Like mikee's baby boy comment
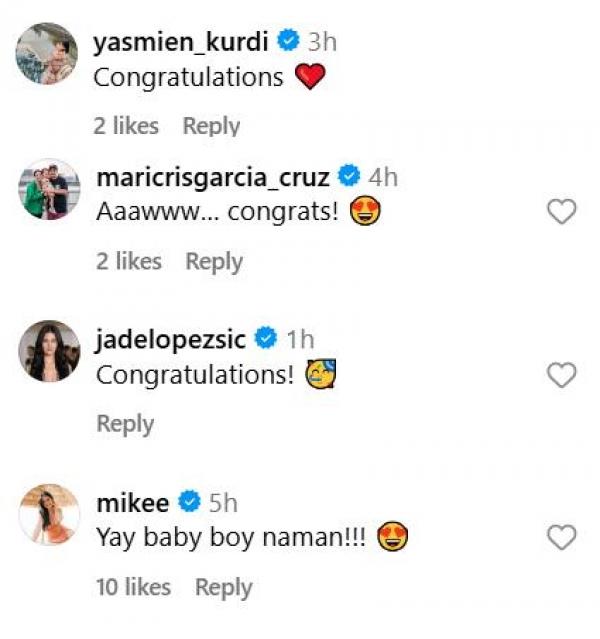The width and height of the screenshot is (600, 639). pos(563,537)
